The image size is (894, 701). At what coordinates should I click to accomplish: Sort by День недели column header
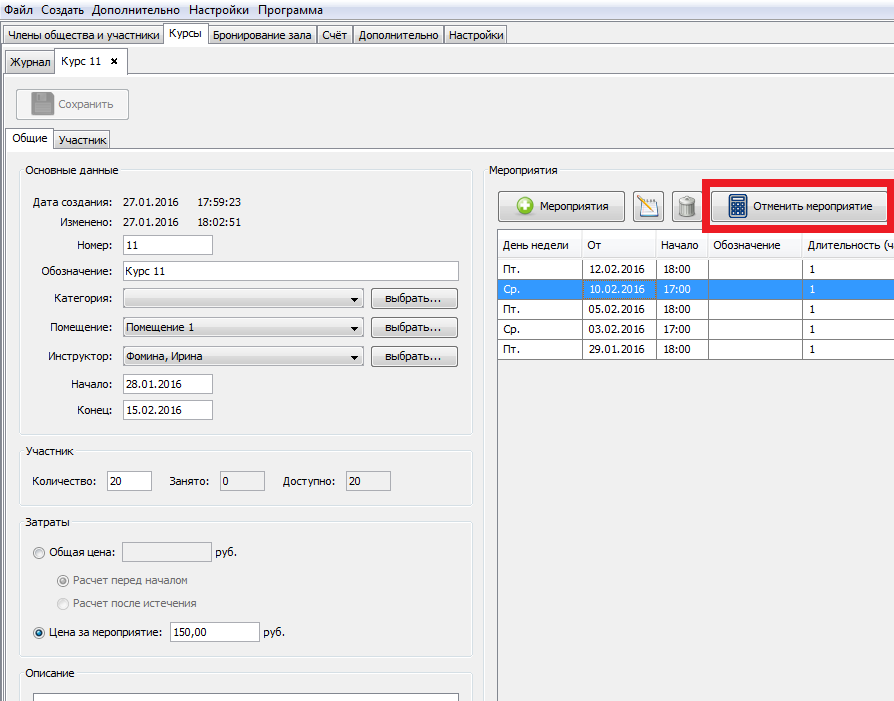coord(540,245)
